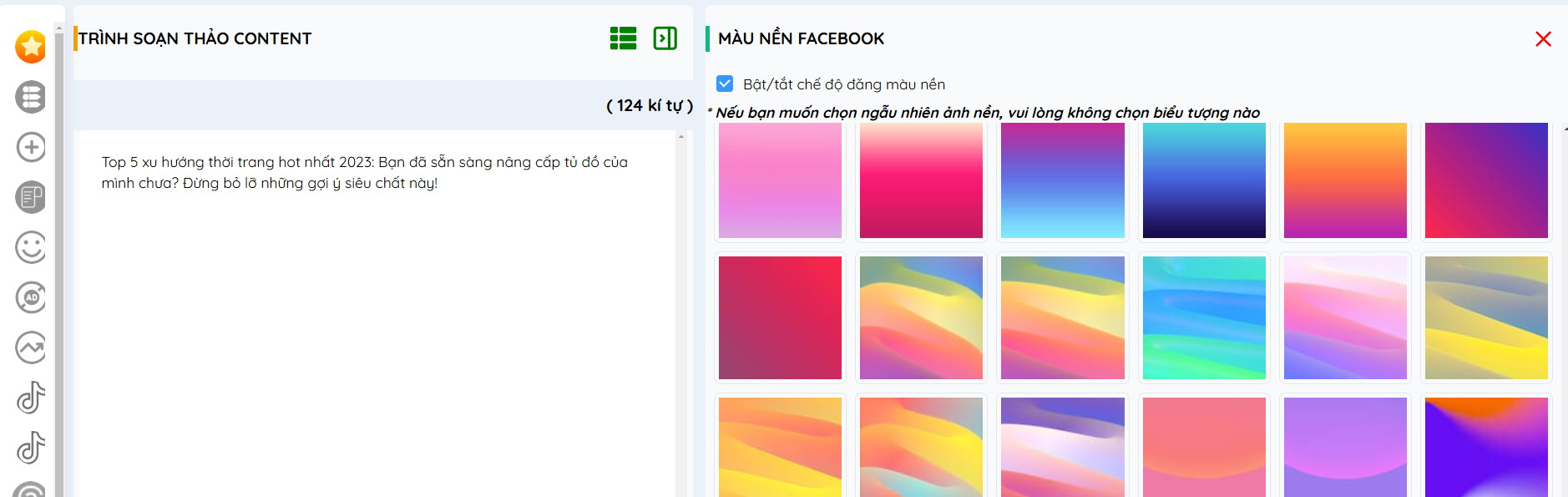Click the Trình soạn thảo content heading
The height and width of the screenshot is (497, 1568).
pos(195,38)
